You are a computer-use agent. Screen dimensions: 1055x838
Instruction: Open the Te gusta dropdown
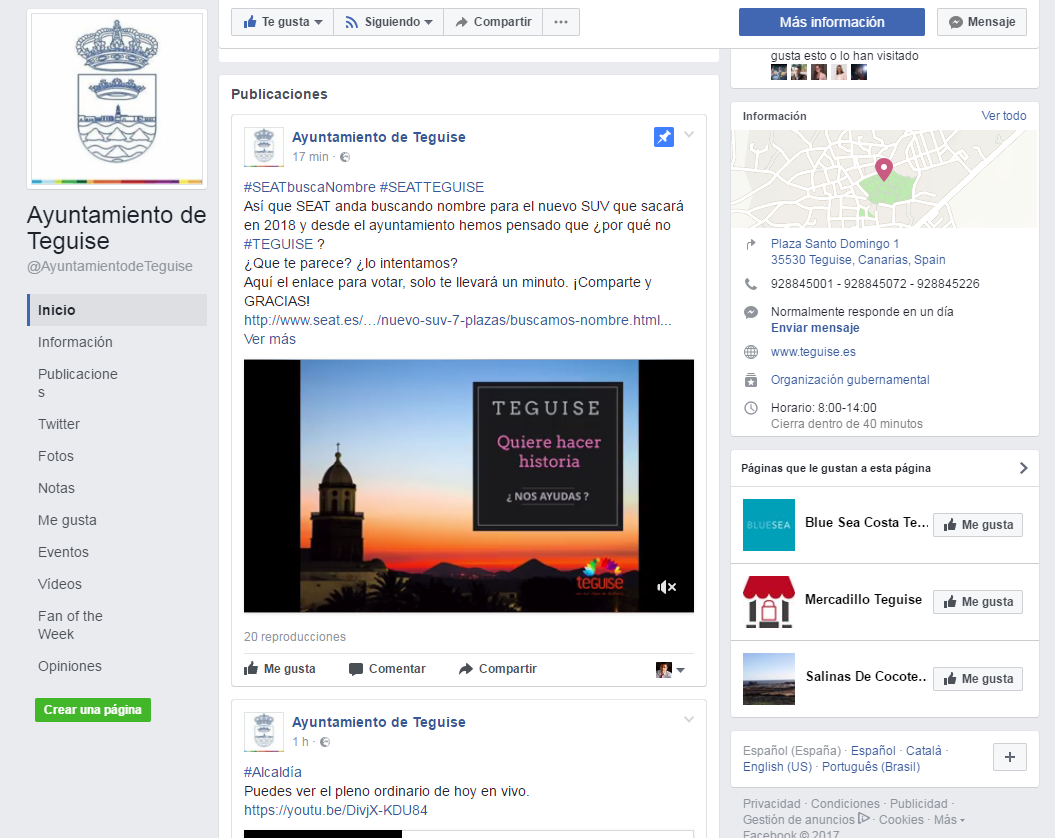click(283, 22)
